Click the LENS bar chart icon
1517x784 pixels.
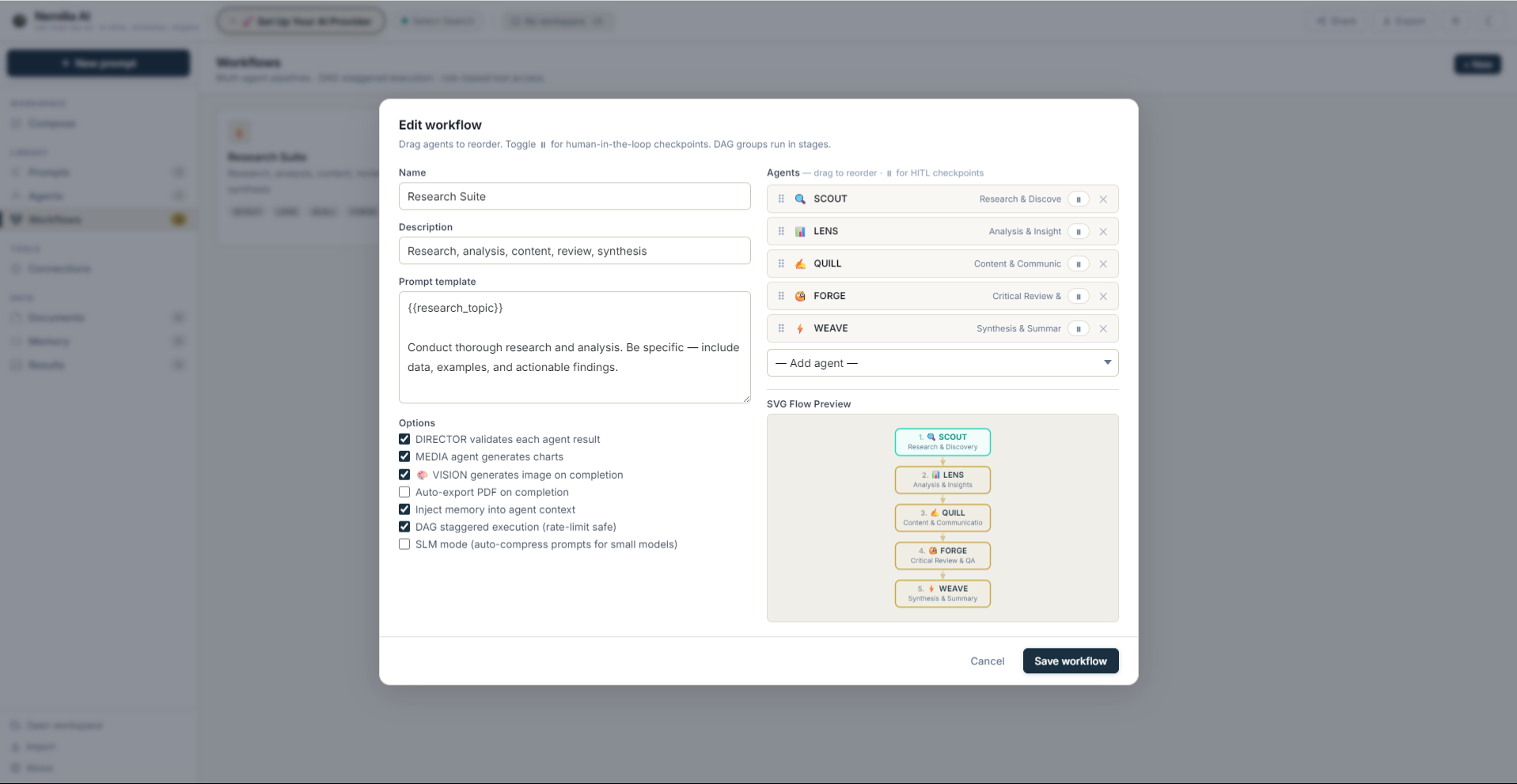pyautogui.click(x=800, y=232)
